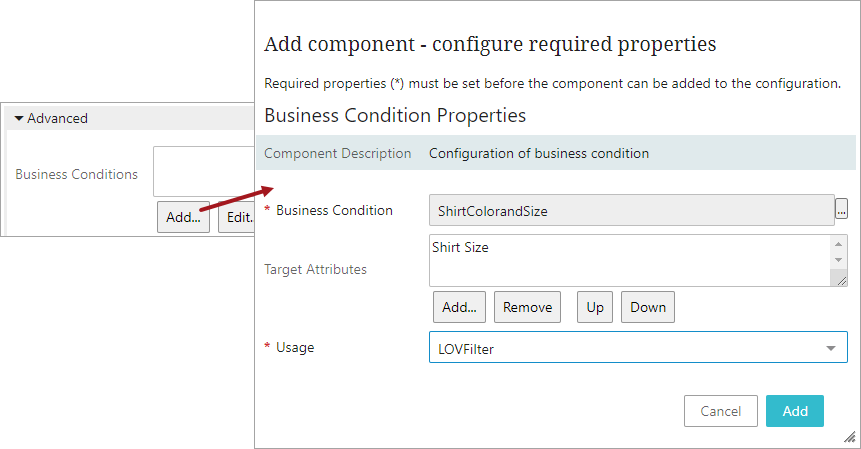Click the Advanced header label
The image size is (861, 449).
[58, 118]
